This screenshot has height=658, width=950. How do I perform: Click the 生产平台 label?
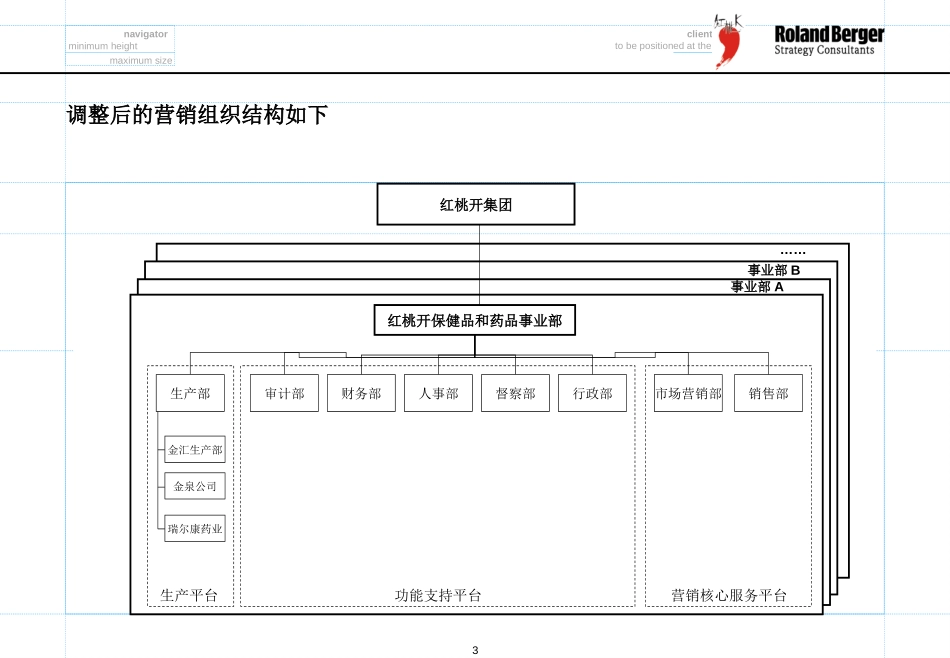coord(188,595)
